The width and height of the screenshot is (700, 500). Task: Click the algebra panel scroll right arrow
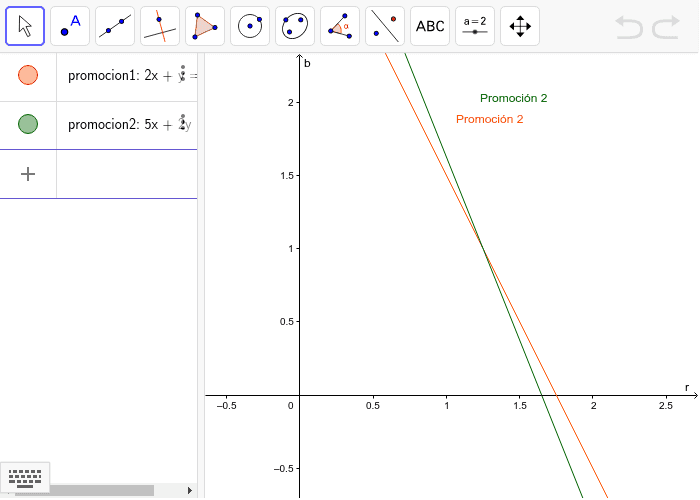tap(190, 491)
